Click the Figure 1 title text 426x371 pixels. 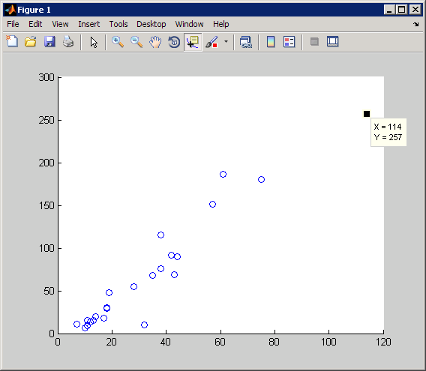click(34, 10)
